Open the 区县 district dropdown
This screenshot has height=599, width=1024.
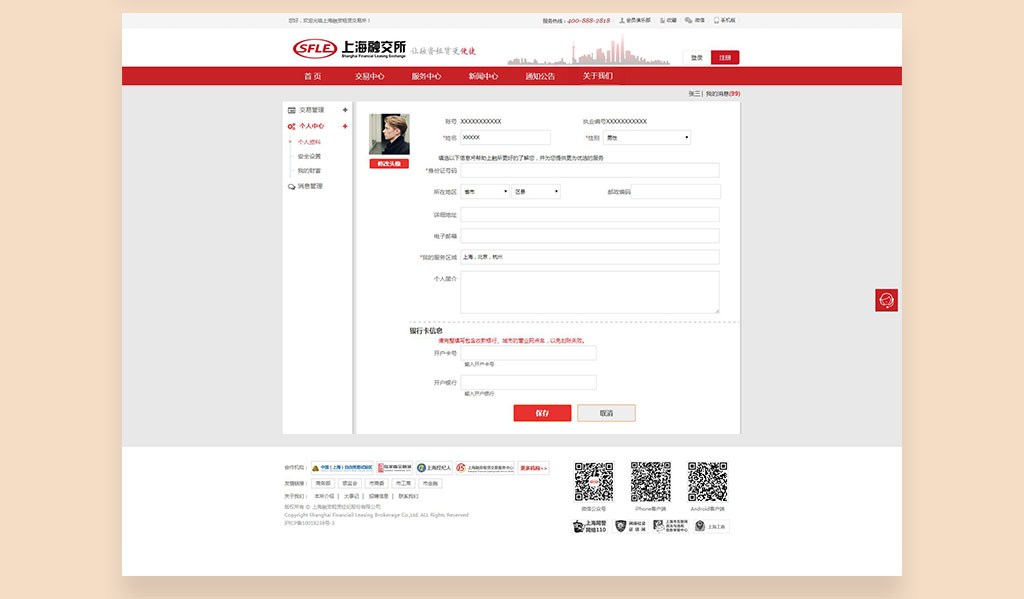pos(536,191)
